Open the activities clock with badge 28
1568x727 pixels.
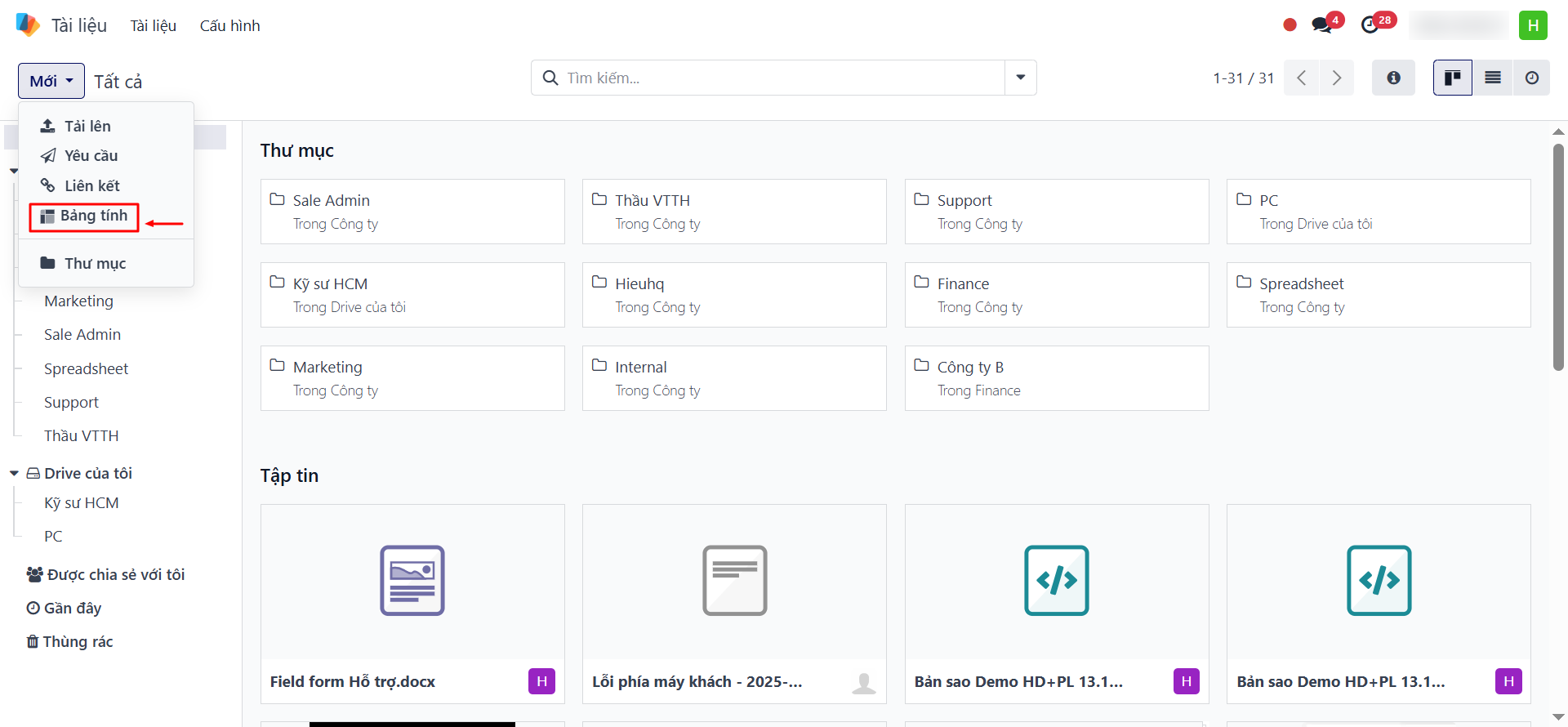[x=1370, y=25]
